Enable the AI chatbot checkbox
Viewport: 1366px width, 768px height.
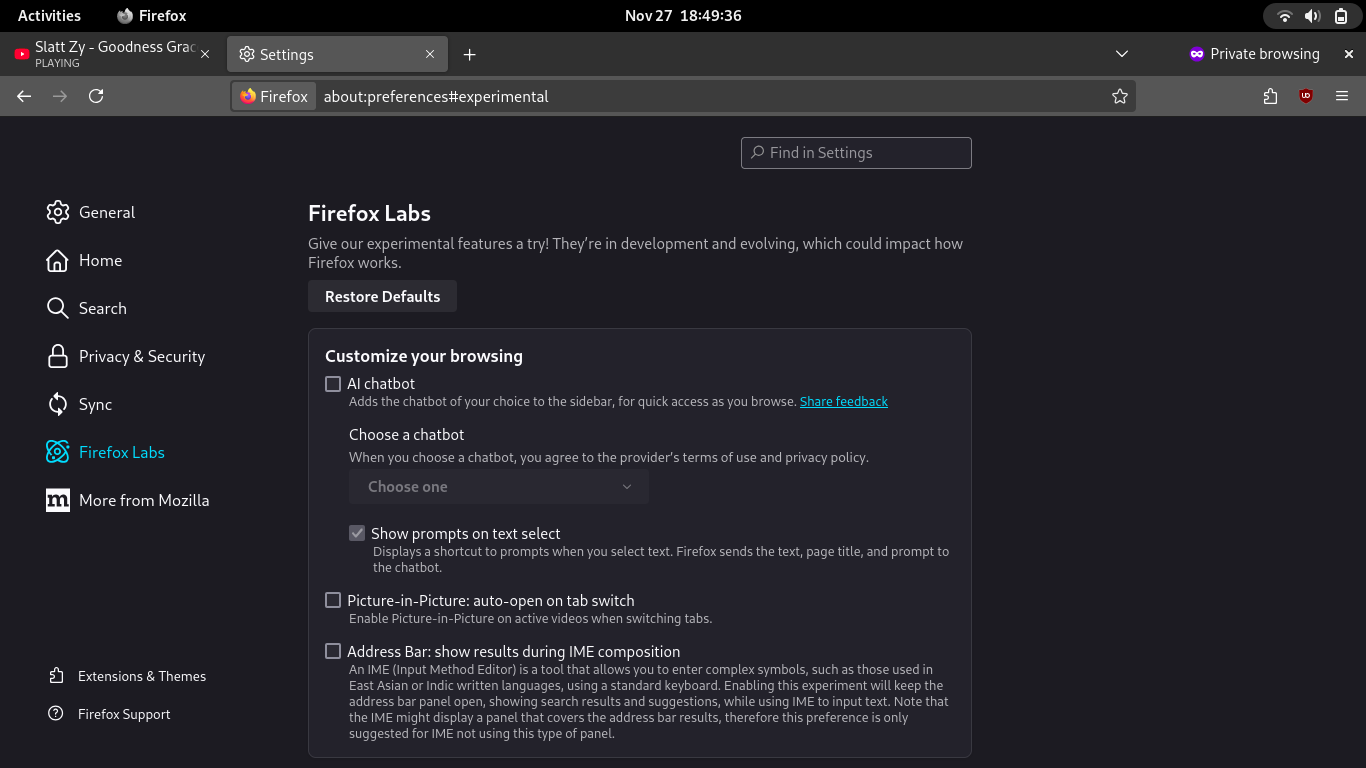point(333,384)
